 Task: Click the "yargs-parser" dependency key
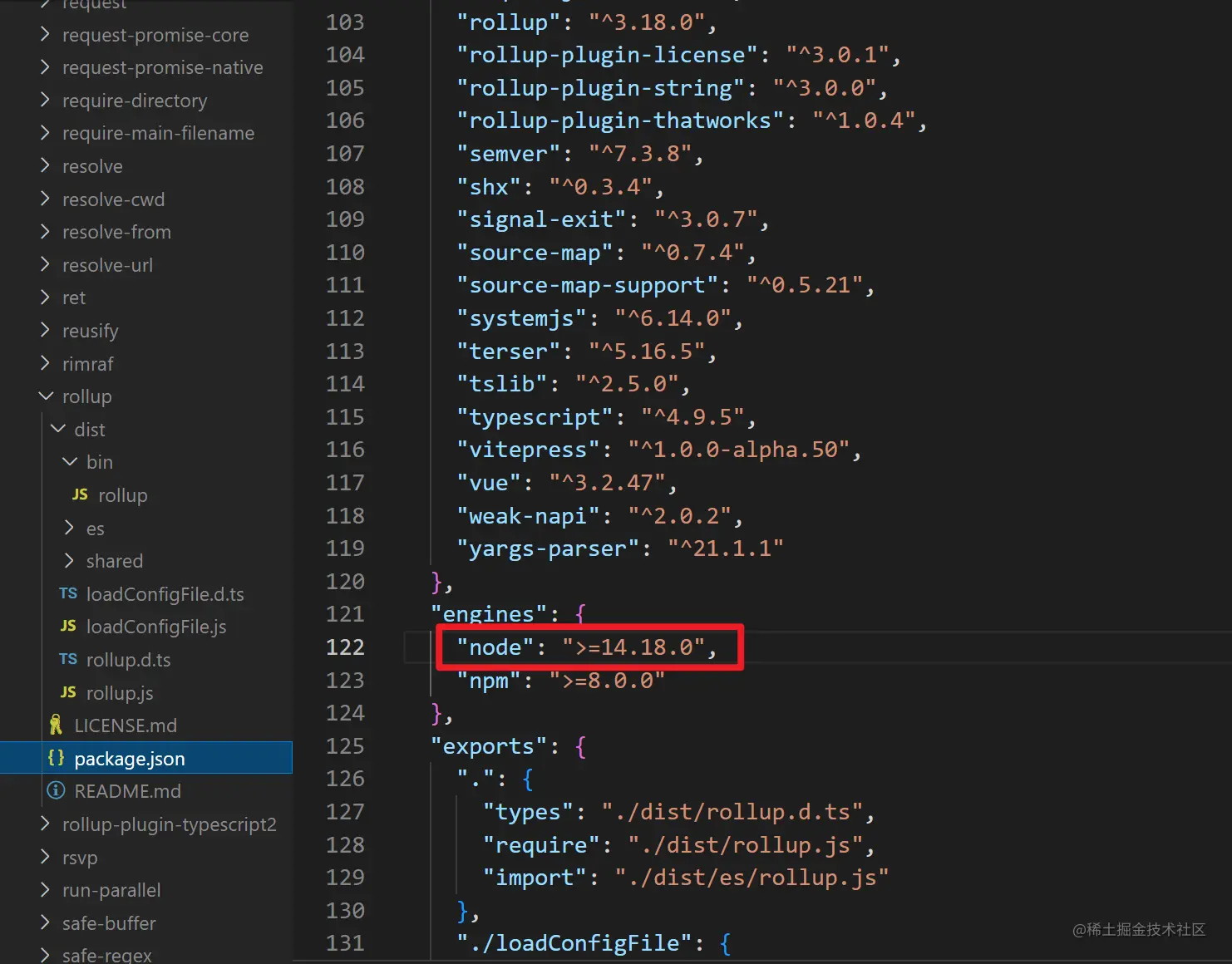[x=548, y=548]
